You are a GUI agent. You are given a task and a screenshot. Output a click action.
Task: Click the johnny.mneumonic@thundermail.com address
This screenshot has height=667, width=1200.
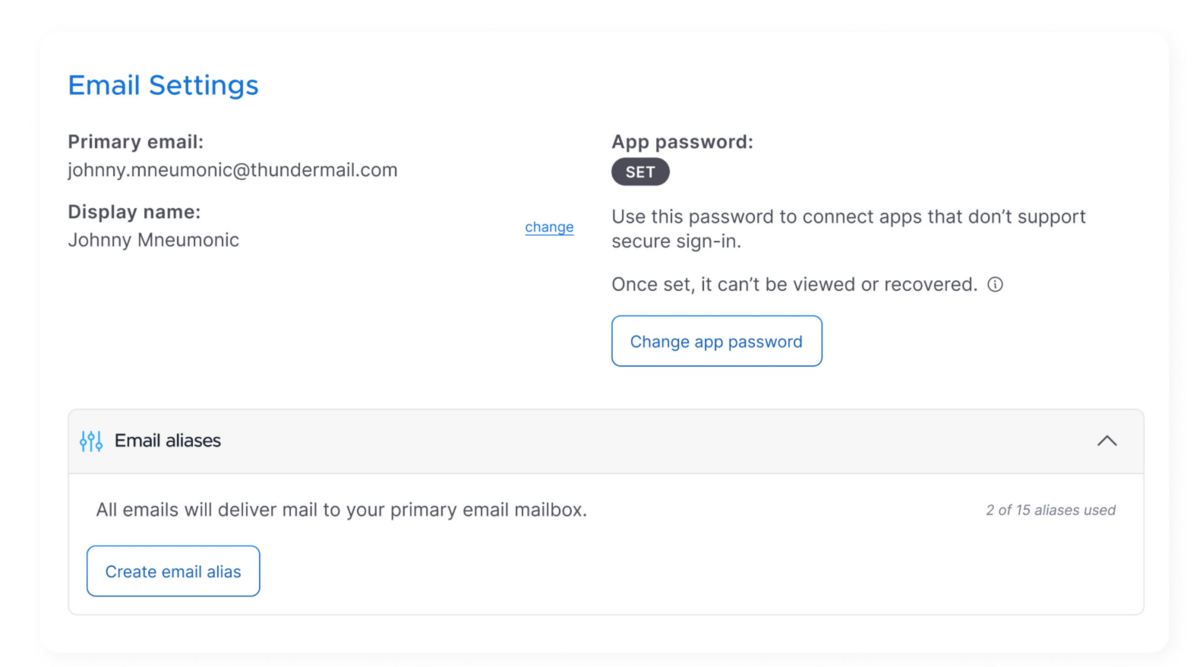pyautogui.click(x=232, y=170)
